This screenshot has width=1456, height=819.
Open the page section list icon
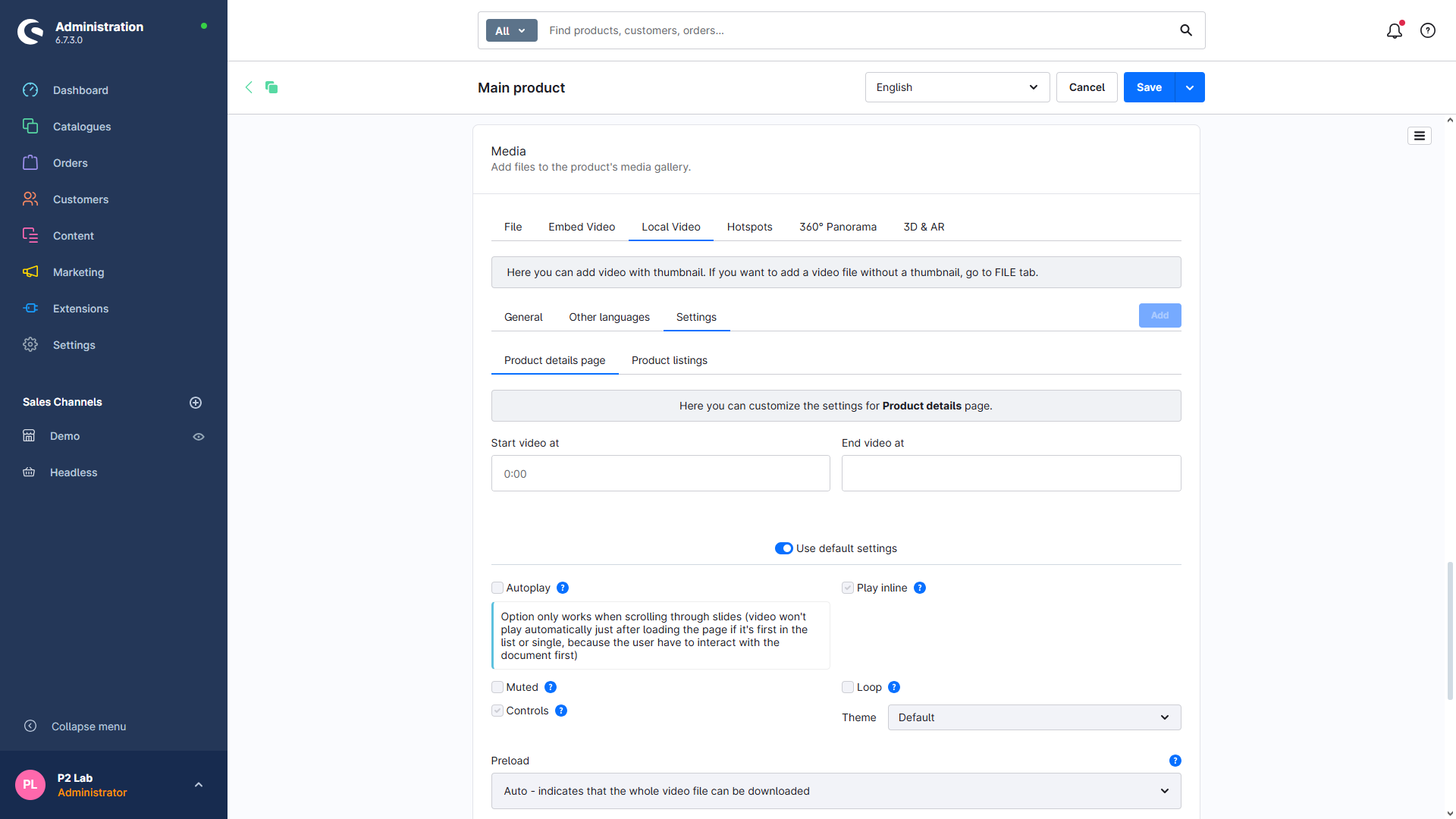(1420, 136)
